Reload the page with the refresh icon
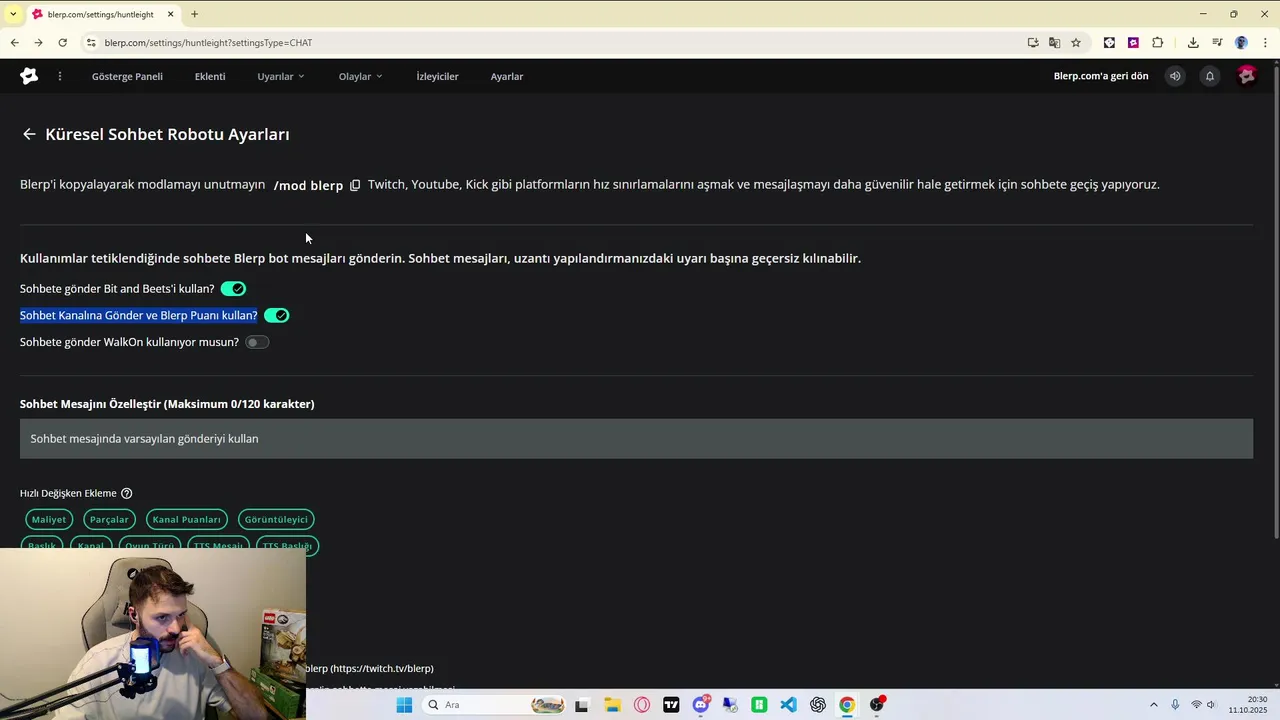The width and height of the screenshot is (1280, 720). pyautogui.click(x=62, y=43)
